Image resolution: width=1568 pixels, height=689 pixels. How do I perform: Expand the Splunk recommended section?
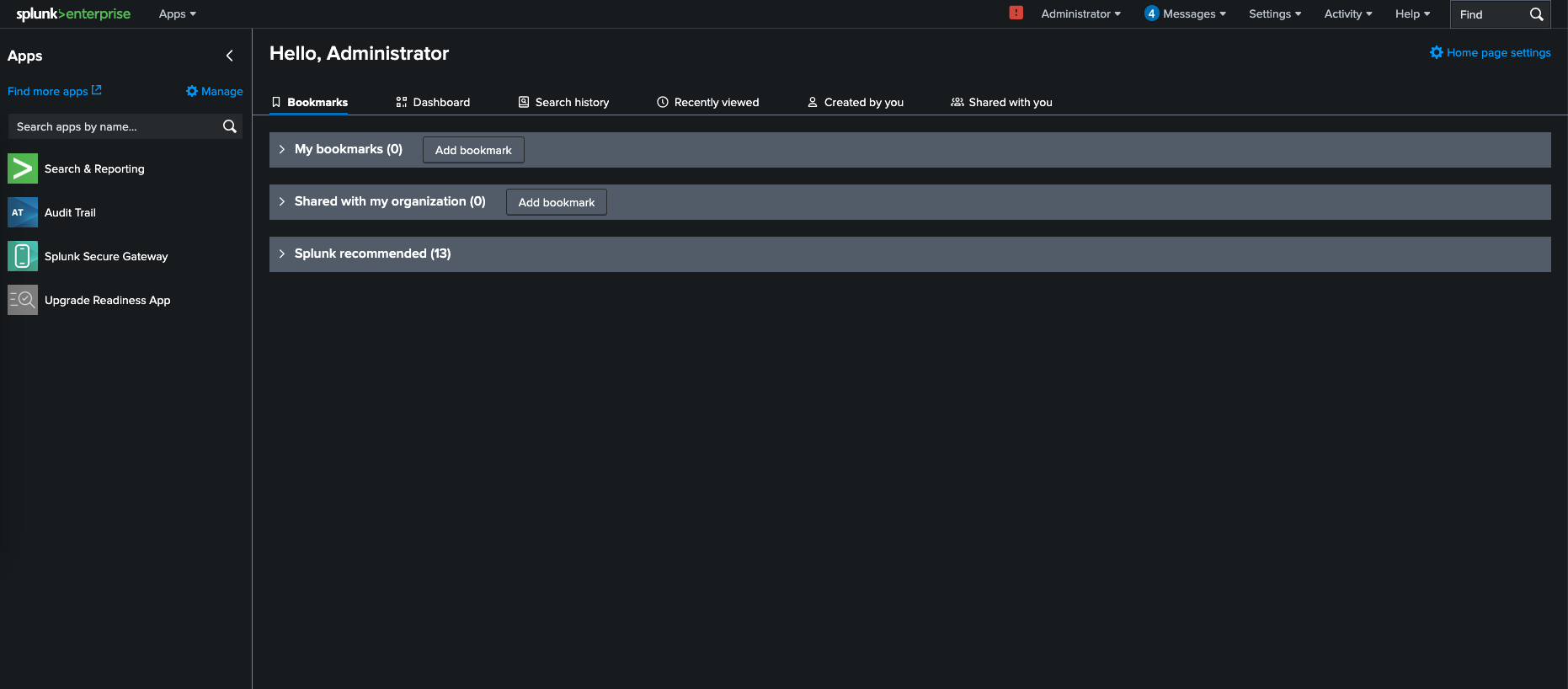pyautogui.click(x=282, y=254)
